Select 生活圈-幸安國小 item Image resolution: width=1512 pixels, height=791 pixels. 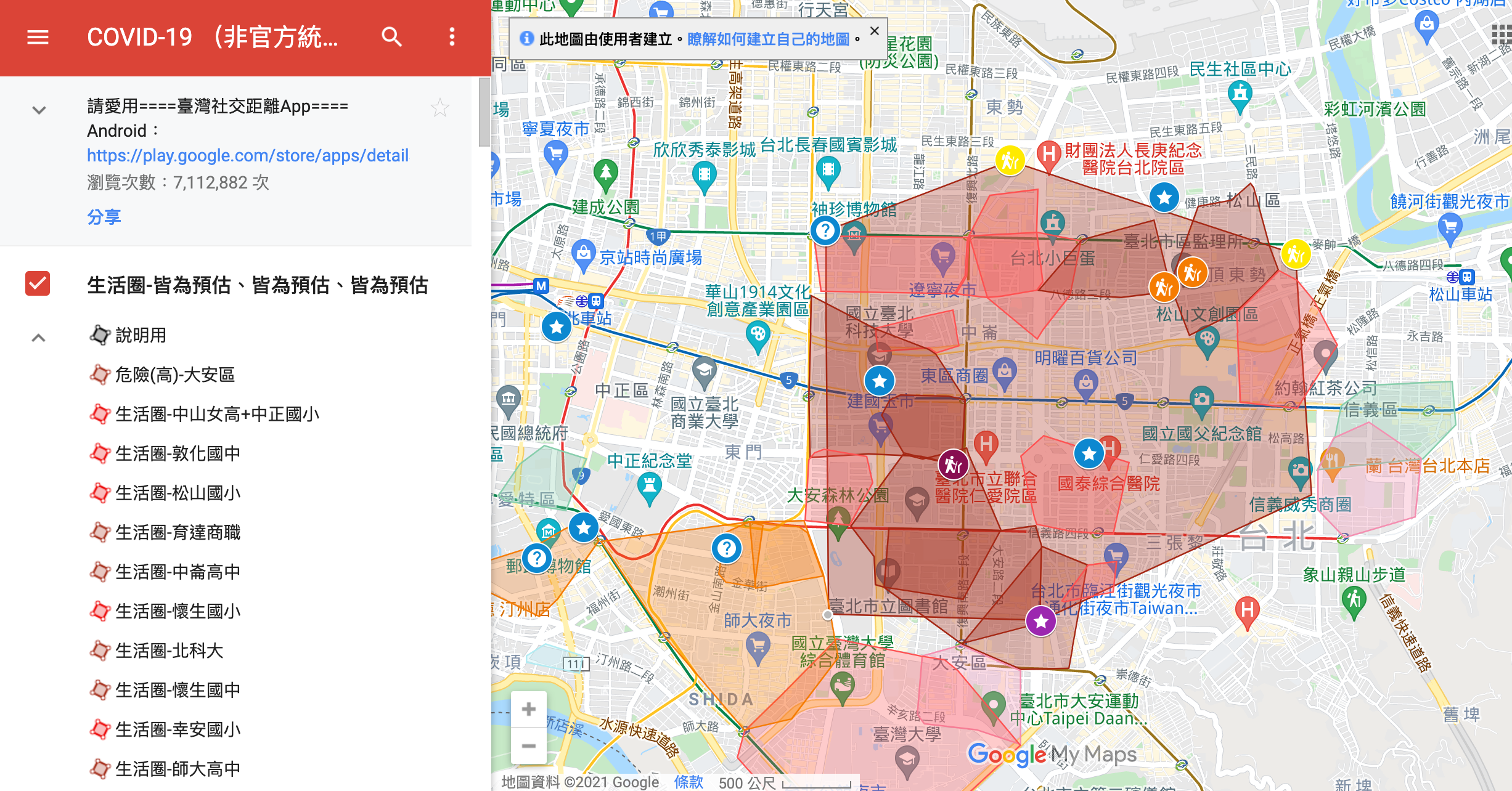178,729
